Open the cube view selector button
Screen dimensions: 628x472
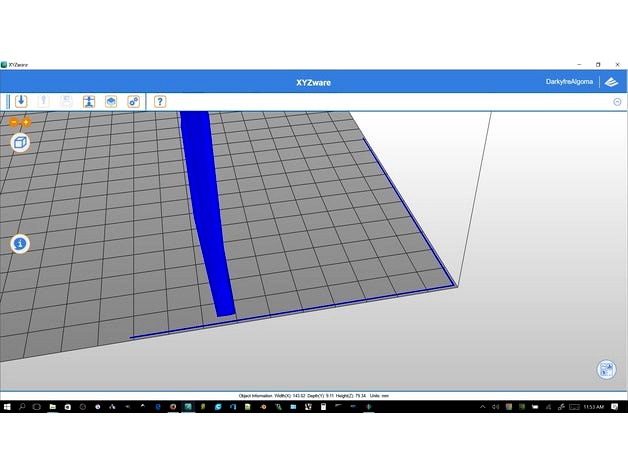point(20,143)
